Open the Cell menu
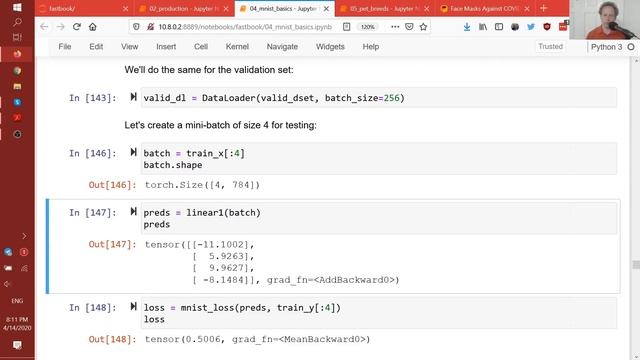The height and width of the screenshot is (360, 640). [x=201, y=47]
